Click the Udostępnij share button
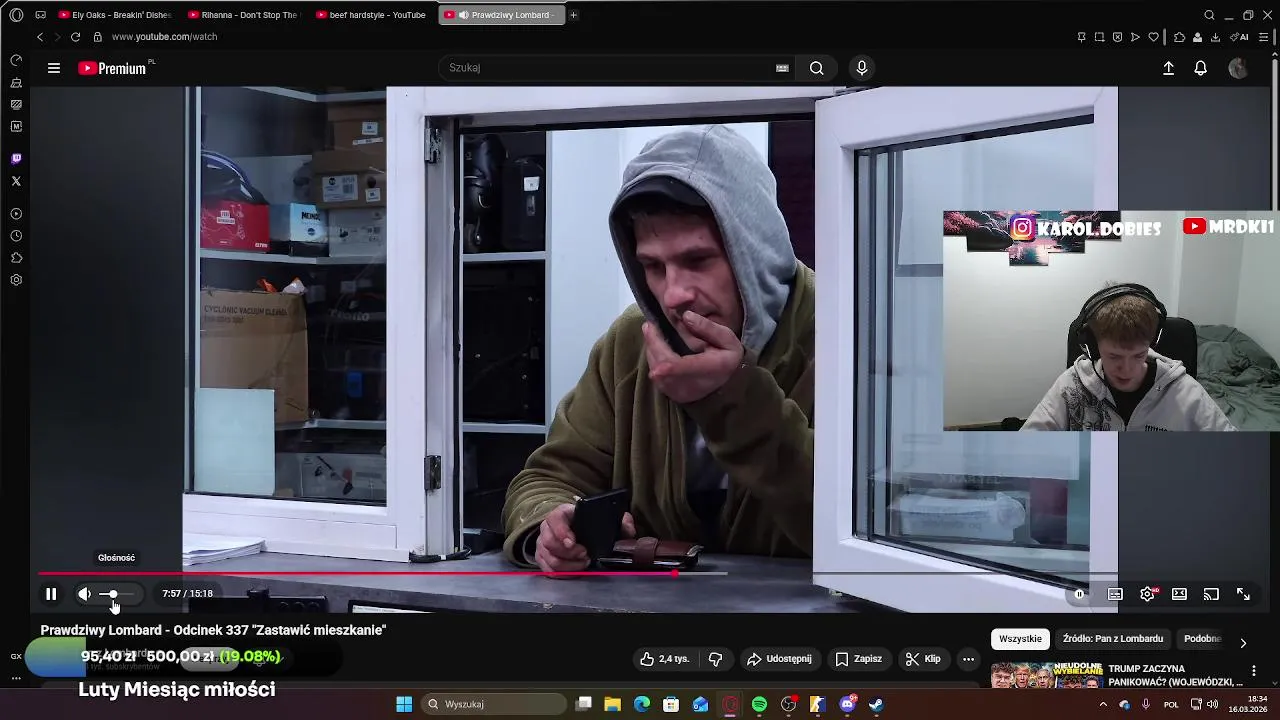Viewport: 1280px width, 720px height. 779,659
